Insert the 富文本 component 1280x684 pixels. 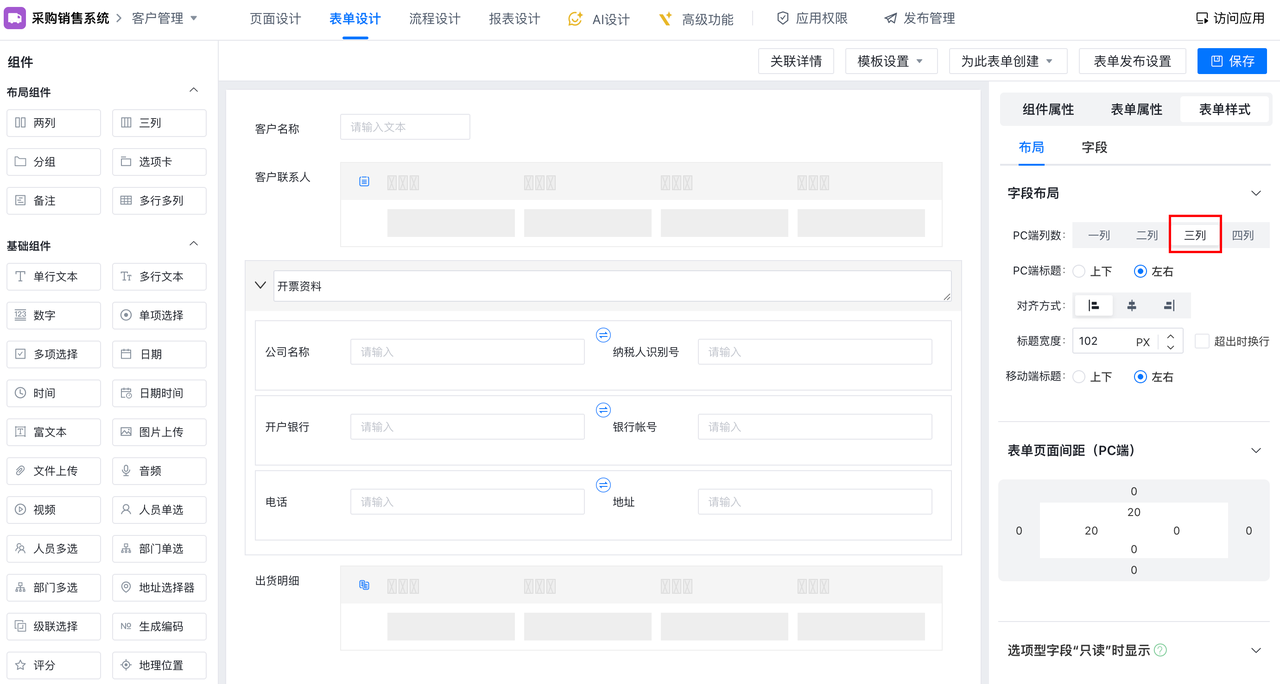tap(53, 432)
